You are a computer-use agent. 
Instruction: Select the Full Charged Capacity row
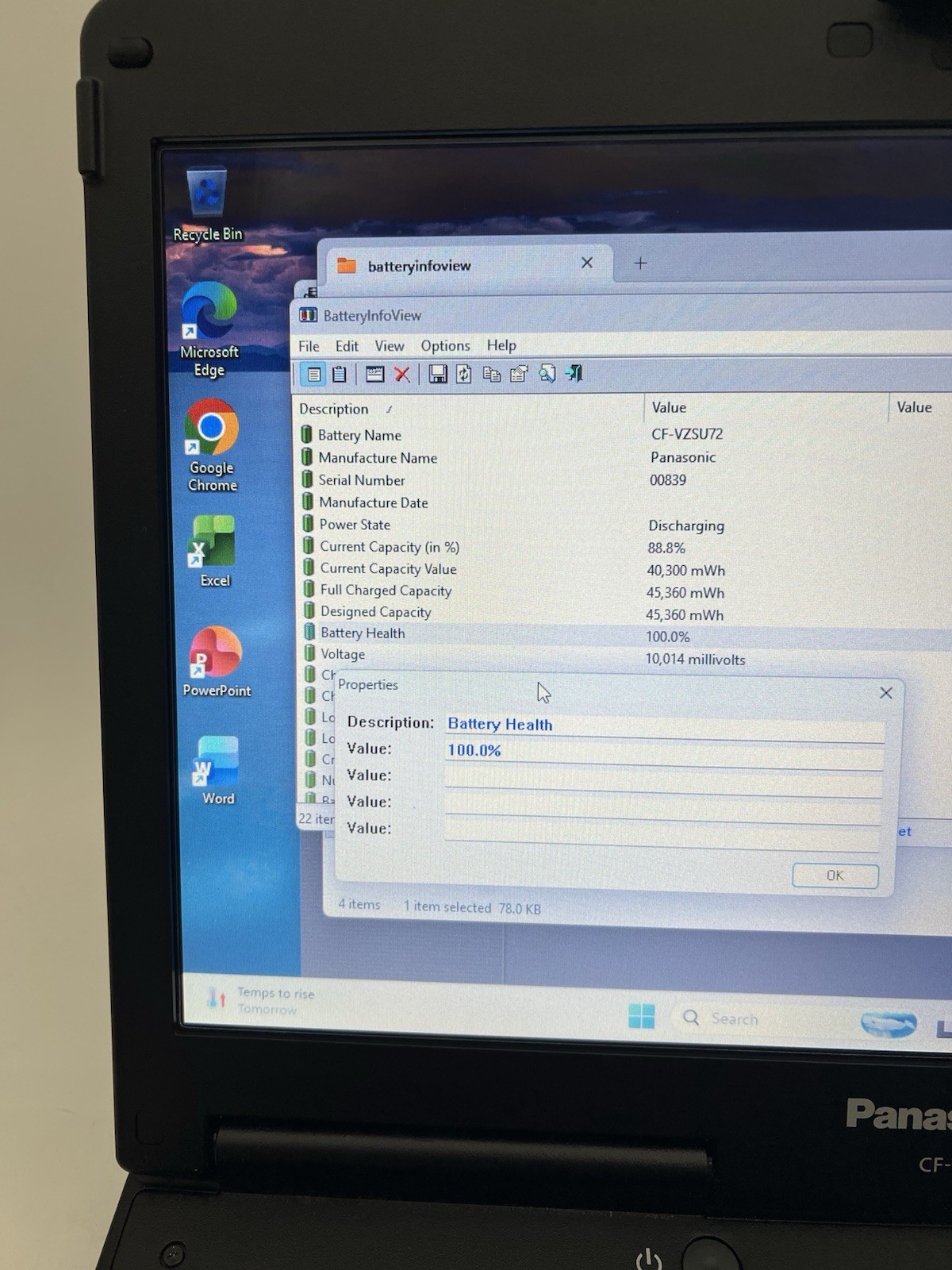pyautogui.click(x=624, y=591)
